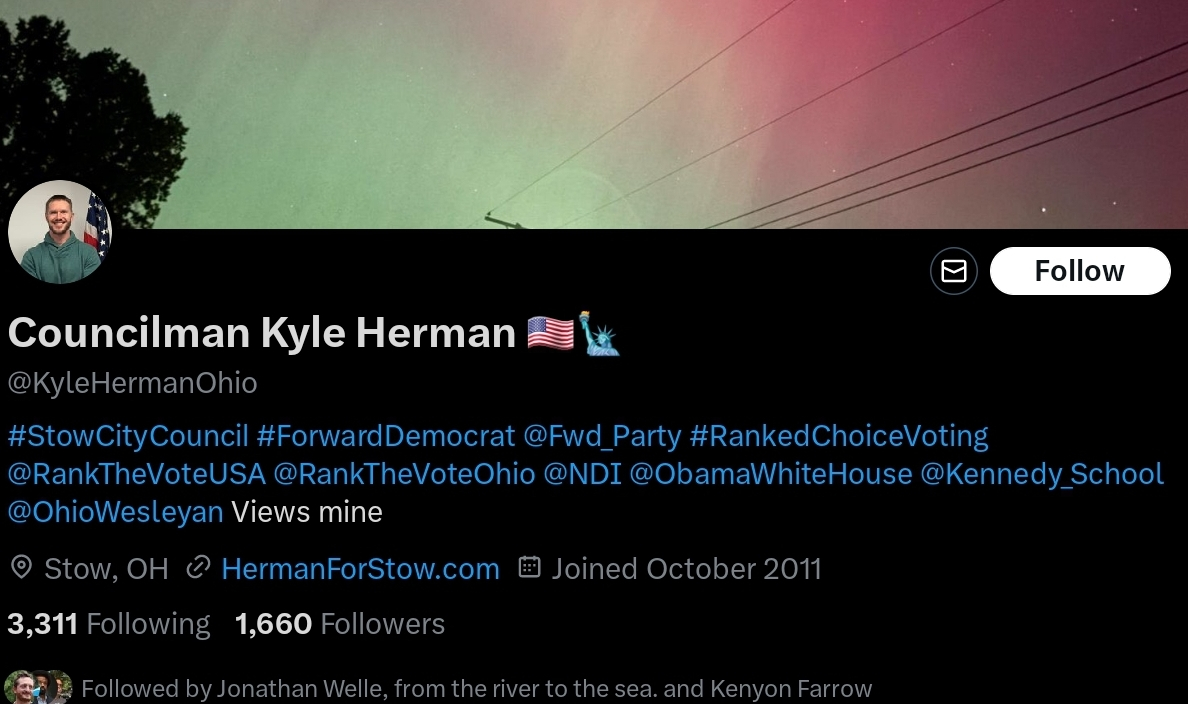Go to @RankTheVoteUSA profile
This screenshot has width=1188, height=704.
tap(136, 474)
